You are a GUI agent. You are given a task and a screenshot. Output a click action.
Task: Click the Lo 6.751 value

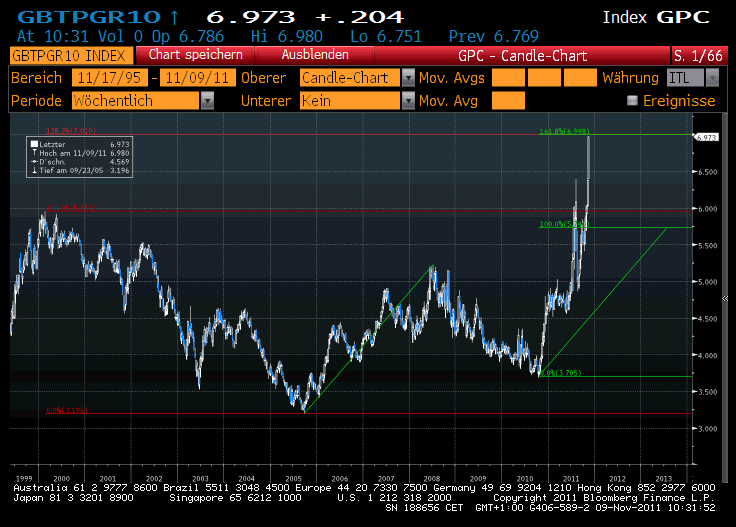386,37
